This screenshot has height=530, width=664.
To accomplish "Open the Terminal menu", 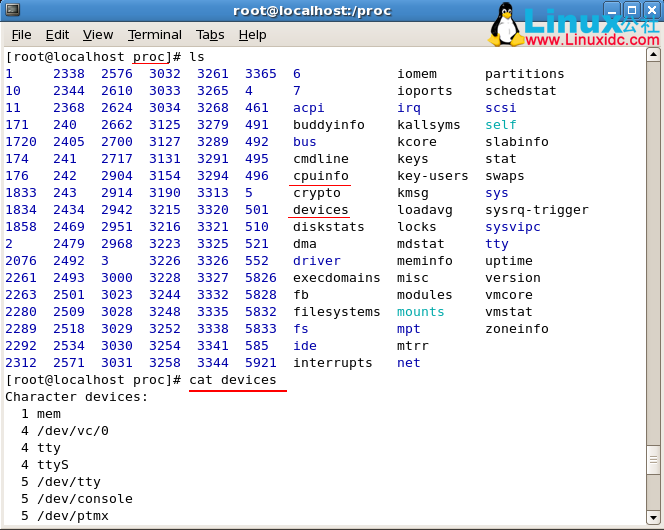I will tap(155, 35).
